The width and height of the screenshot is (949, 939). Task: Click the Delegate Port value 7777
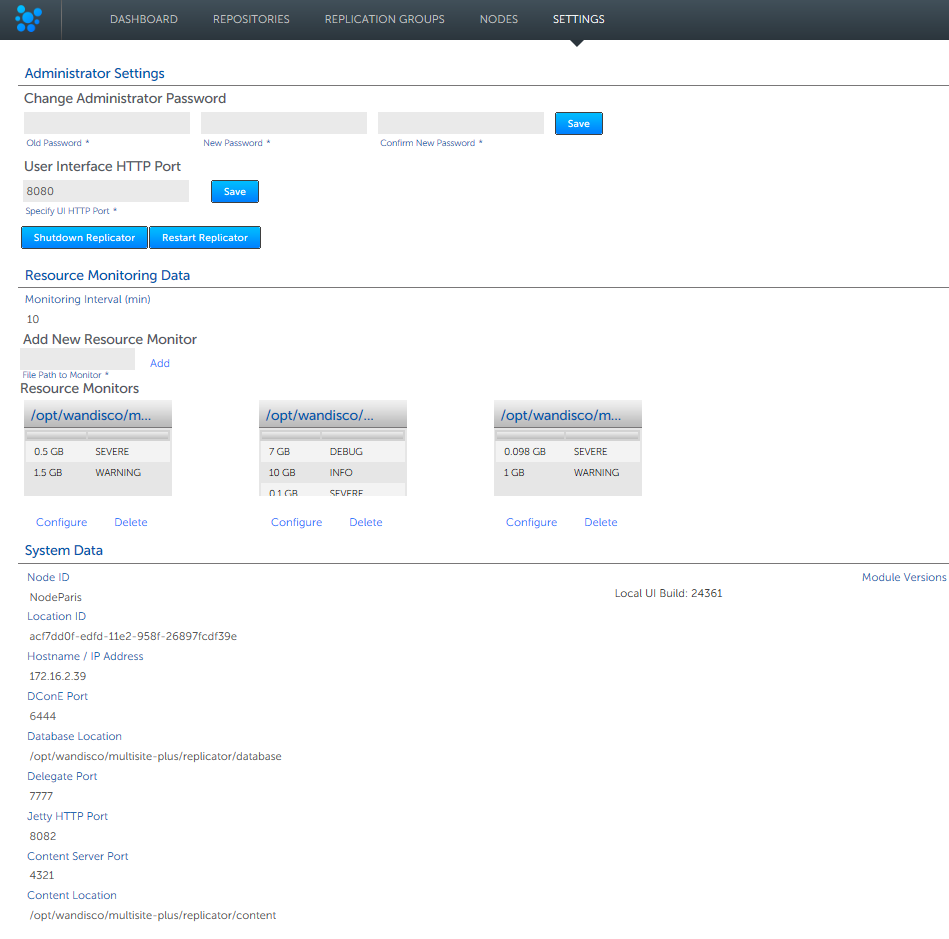pos(41,796)
